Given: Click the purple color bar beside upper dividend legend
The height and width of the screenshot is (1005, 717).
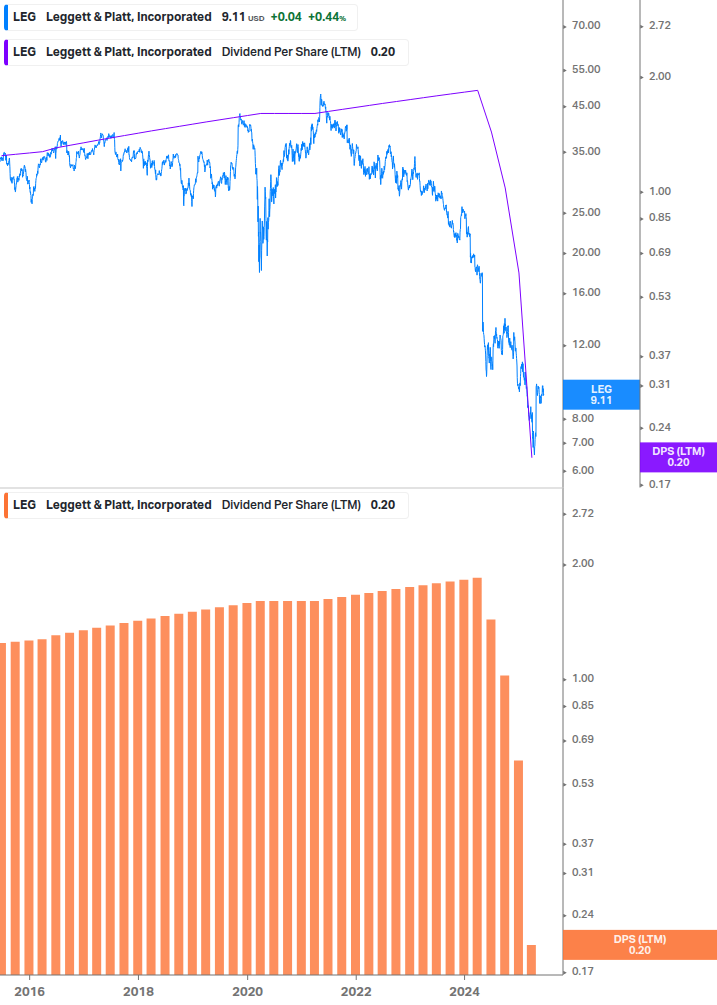Looking at the screenshot, I should [x=6, y=52].
